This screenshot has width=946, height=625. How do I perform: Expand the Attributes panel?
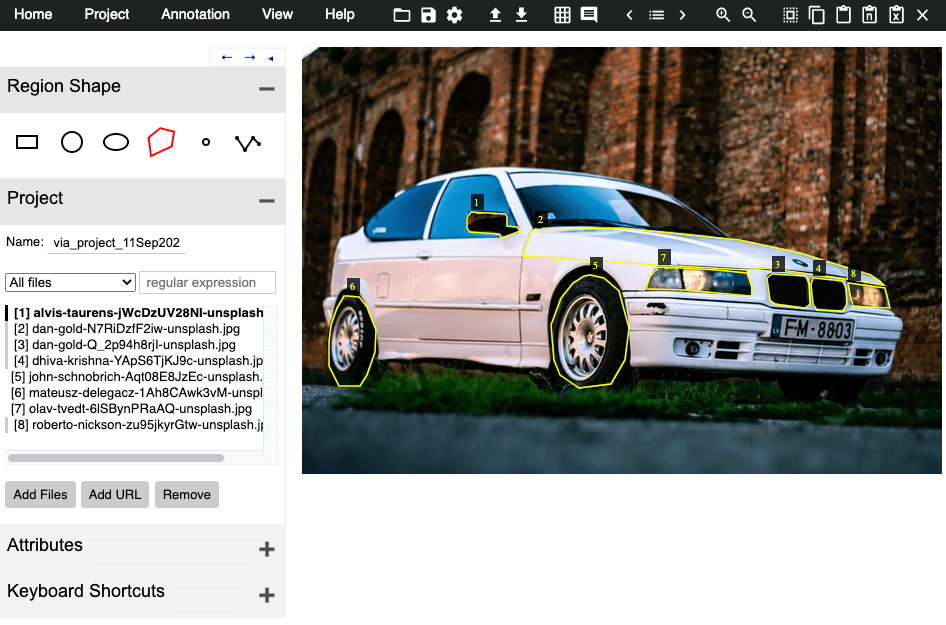[267, 549]
